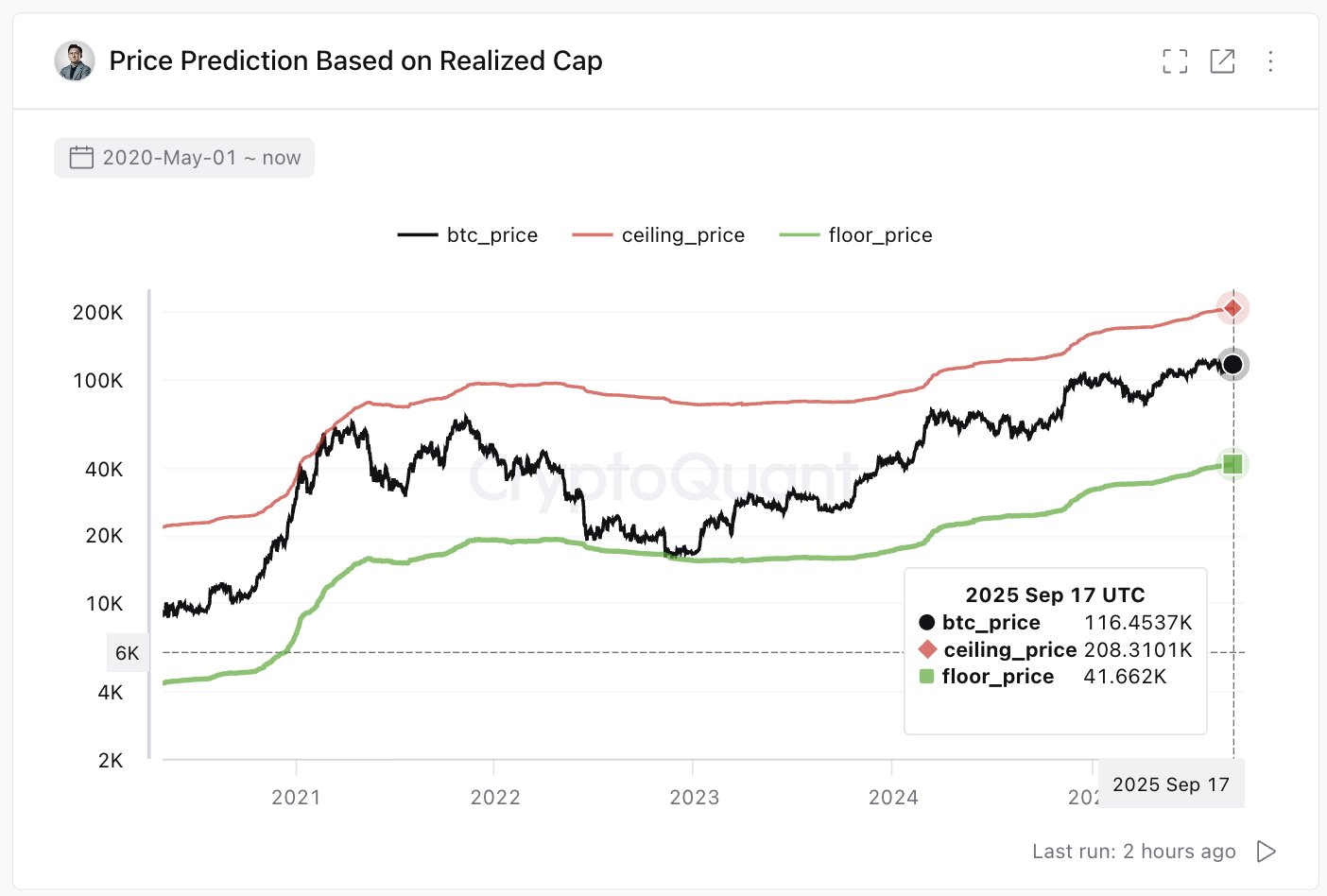Click the red diamond ceiling_price endpoint marker
The height and width of the screenshot is (896, 1327).
tap(1232, 307)
